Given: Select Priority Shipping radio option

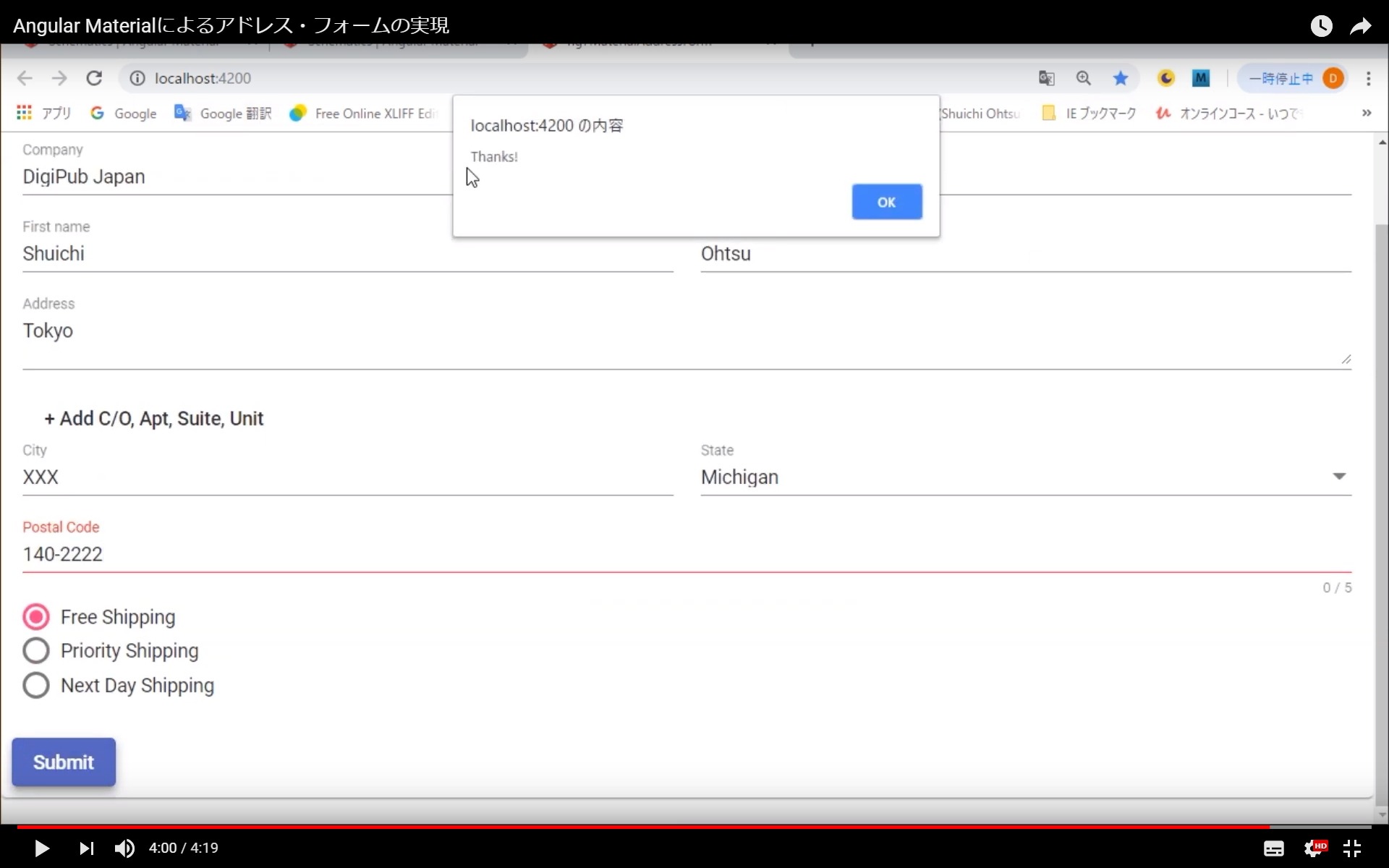Looking at the screenshot, I should [x=36, y=651].
